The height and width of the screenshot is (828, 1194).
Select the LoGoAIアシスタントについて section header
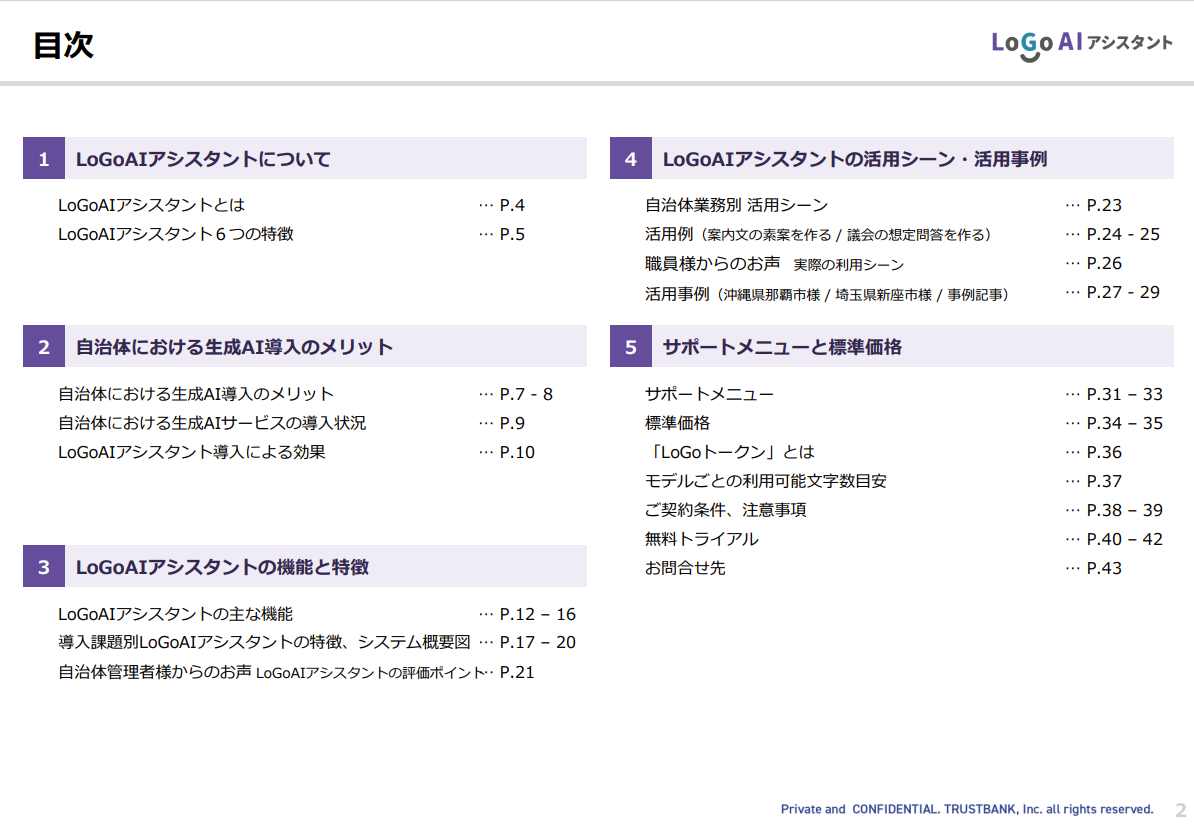203,159
